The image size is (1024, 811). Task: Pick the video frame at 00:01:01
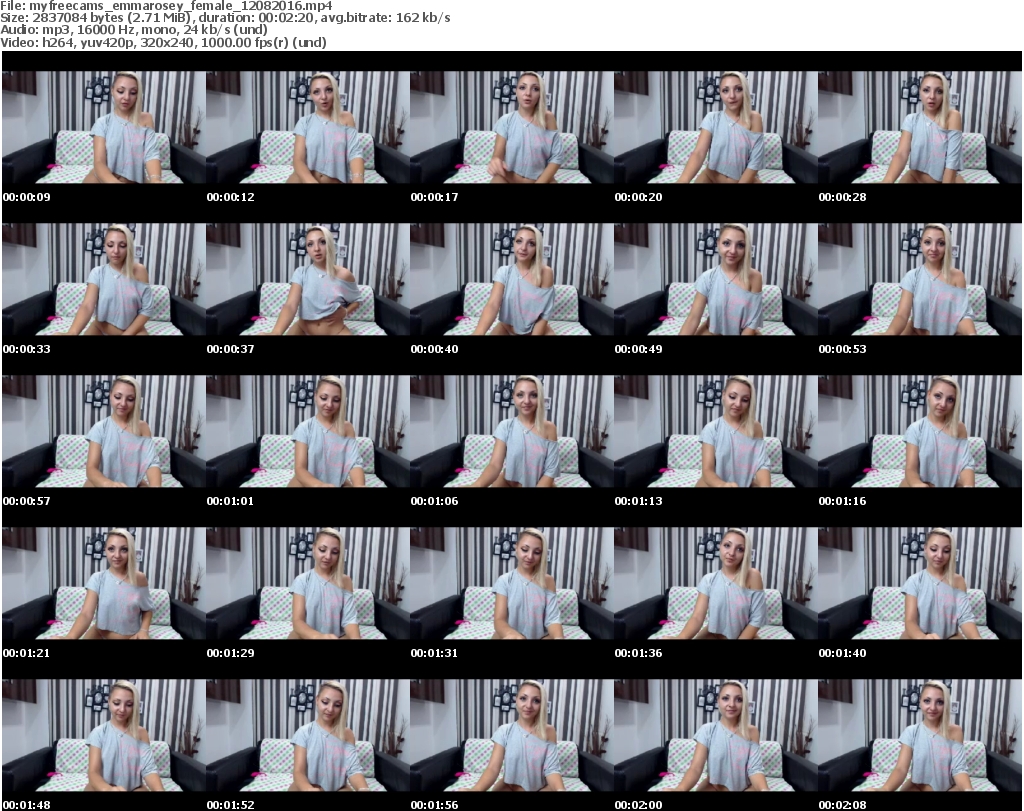point(308,432)
